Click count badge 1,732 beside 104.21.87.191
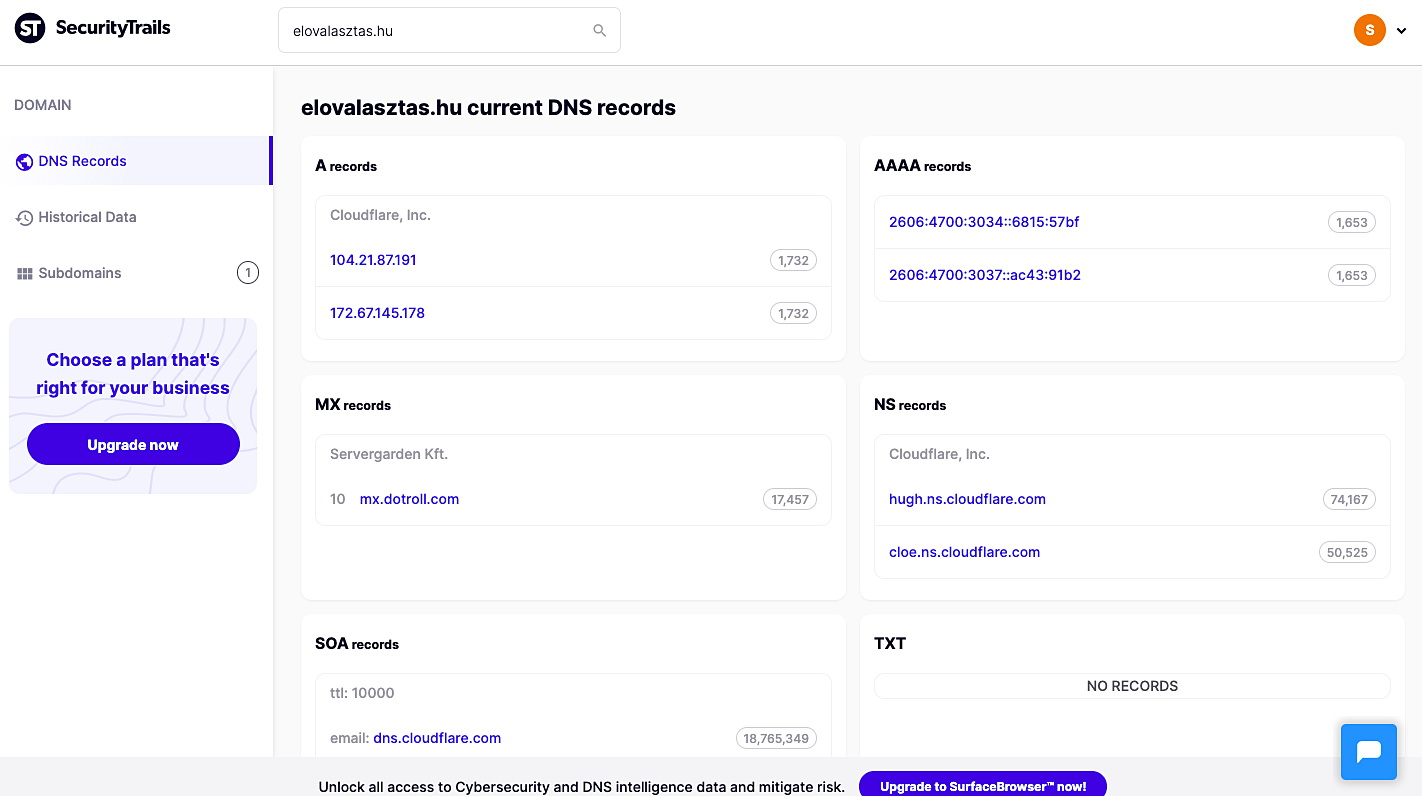The height and width of the screenshot is (796, 1422). pos(793,260)
